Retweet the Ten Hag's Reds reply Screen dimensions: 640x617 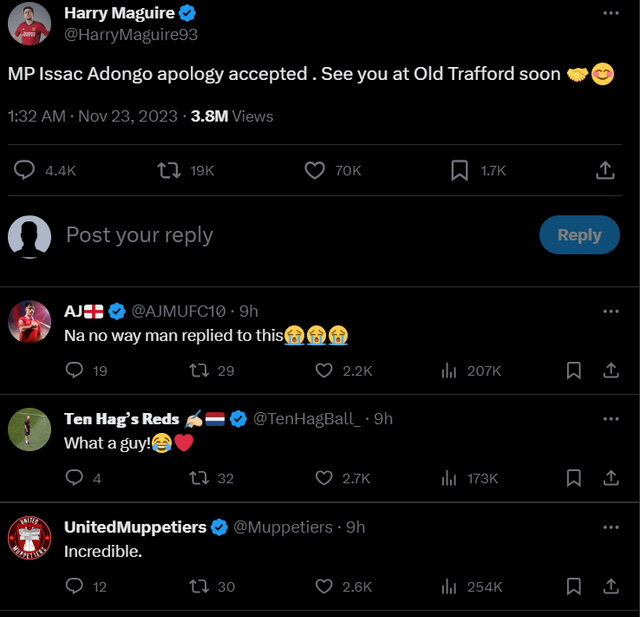click(199, 478)
